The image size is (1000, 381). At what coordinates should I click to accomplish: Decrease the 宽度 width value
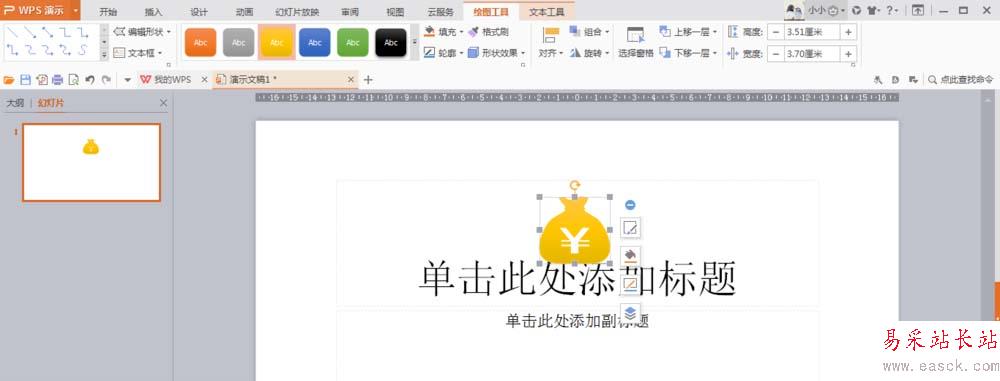(x=776, y=54)
